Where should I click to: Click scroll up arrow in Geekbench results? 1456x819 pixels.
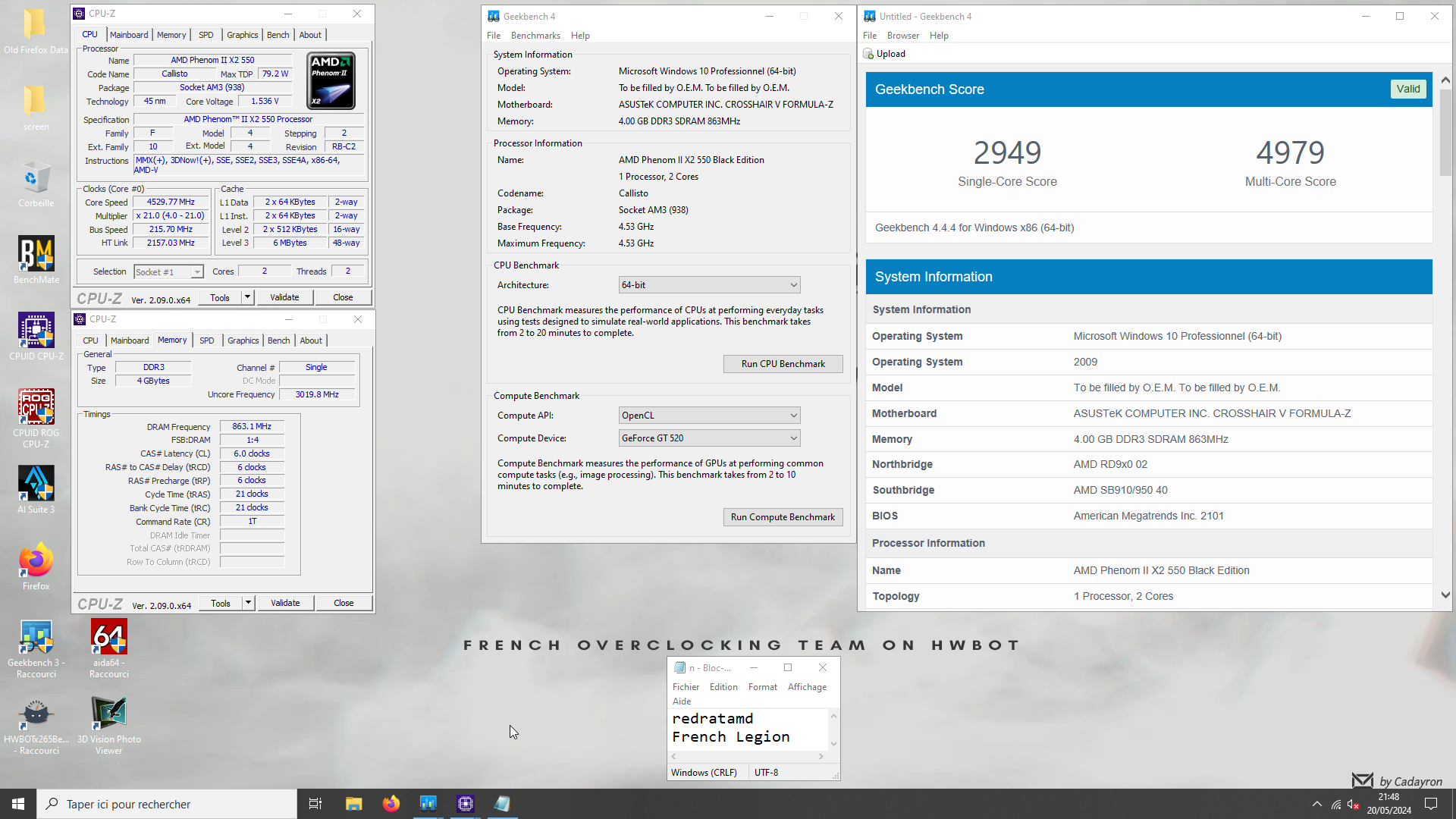1445,80
